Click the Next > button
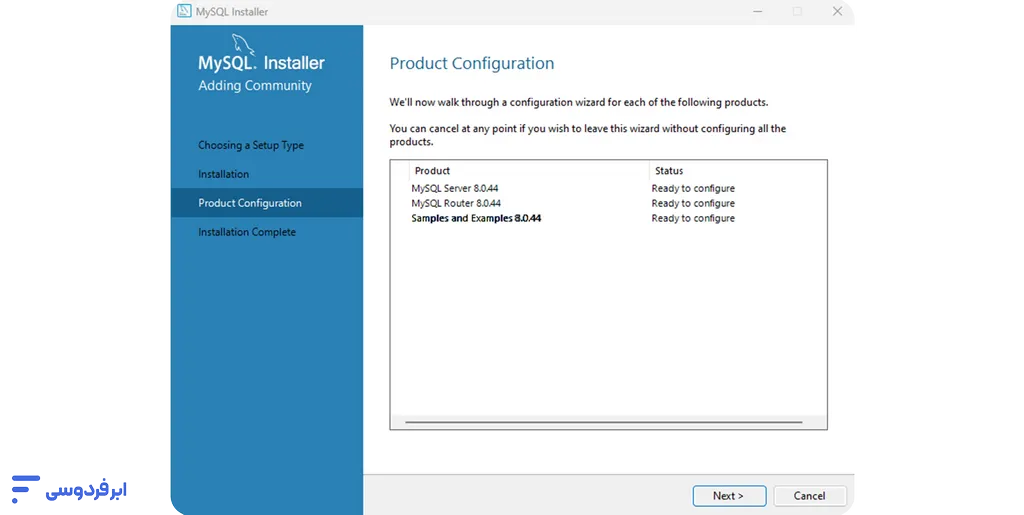This screenshot has width=1024, height=515. (x=729, y=496)
